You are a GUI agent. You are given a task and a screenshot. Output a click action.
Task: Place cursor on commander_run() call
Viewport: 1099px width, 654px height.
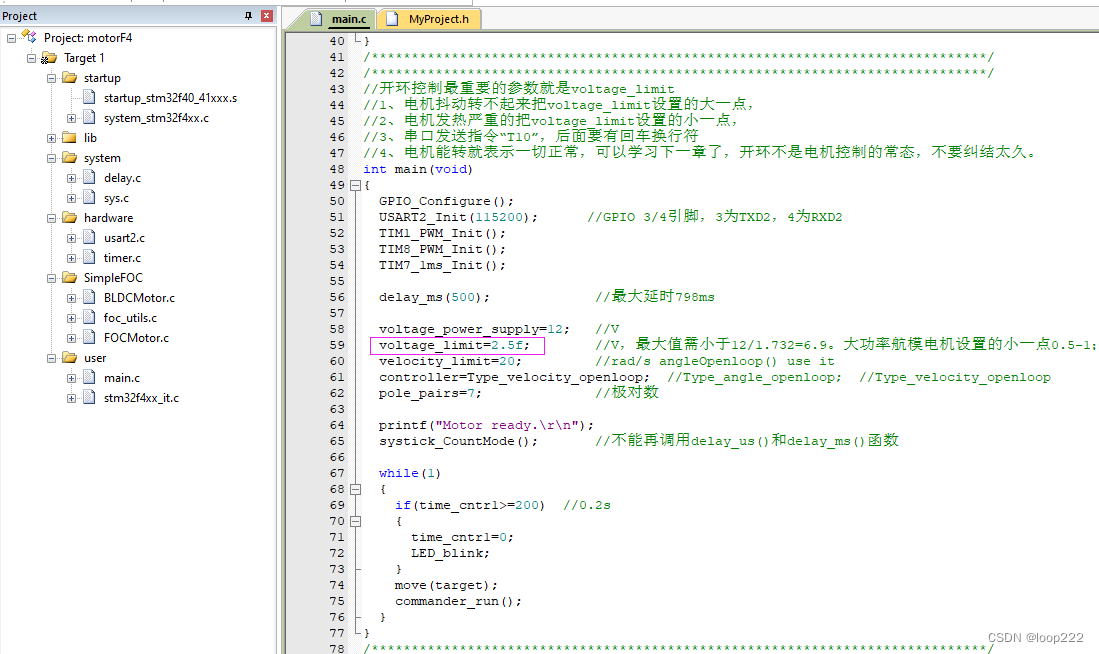click(x=458, y=601)
